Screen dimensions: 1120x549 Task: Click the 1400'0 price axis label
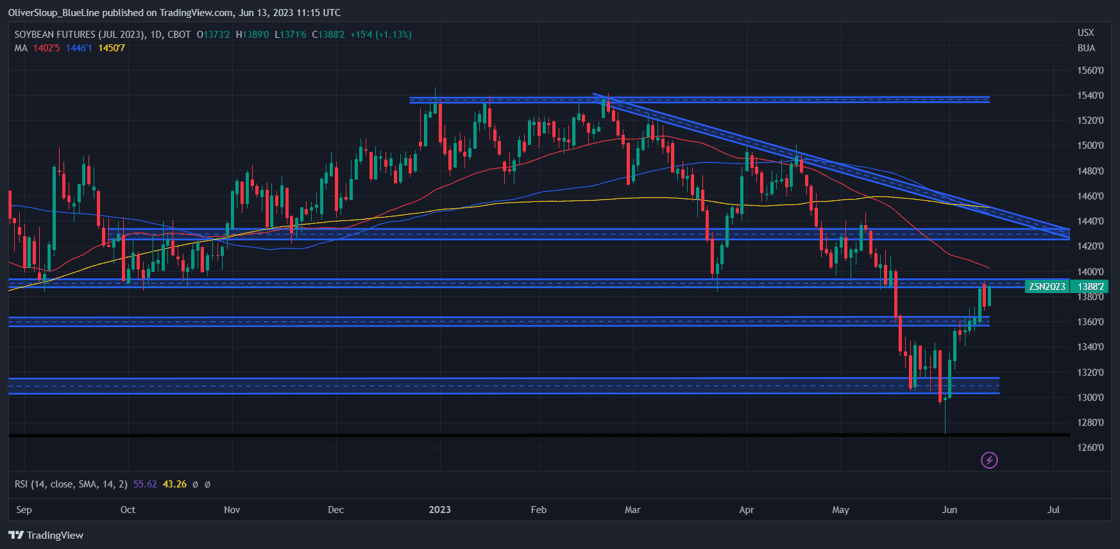point(1091,271)
